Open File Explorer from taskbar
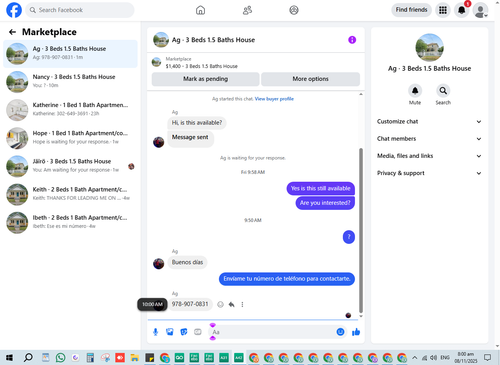The height and width of the screenshot is (365, 500). click(x=135, y=358)
